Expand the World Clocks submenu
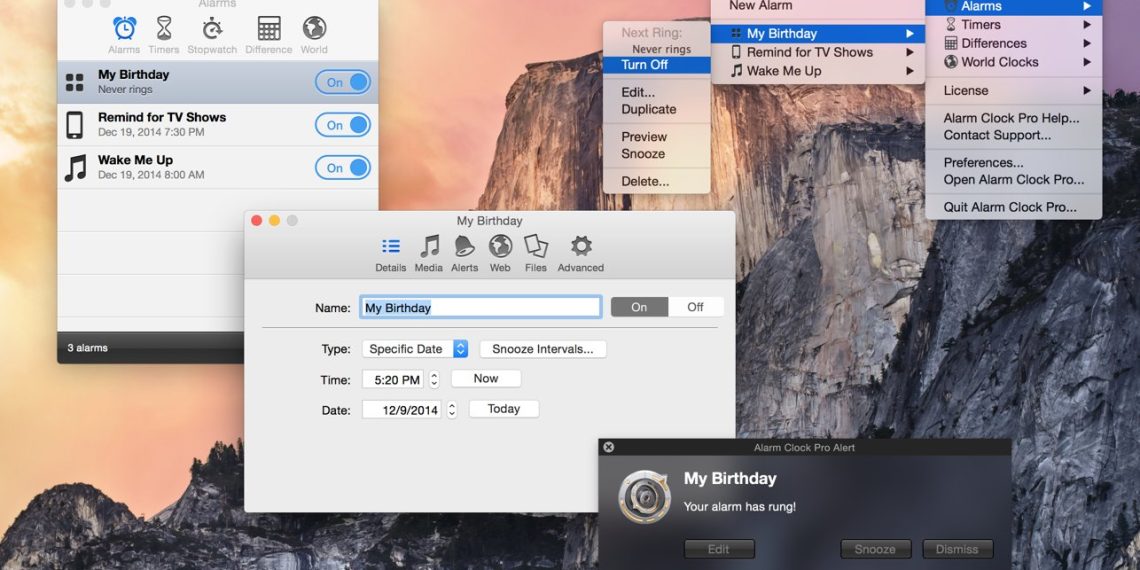1140x570 pixels. pos(1013,62)
